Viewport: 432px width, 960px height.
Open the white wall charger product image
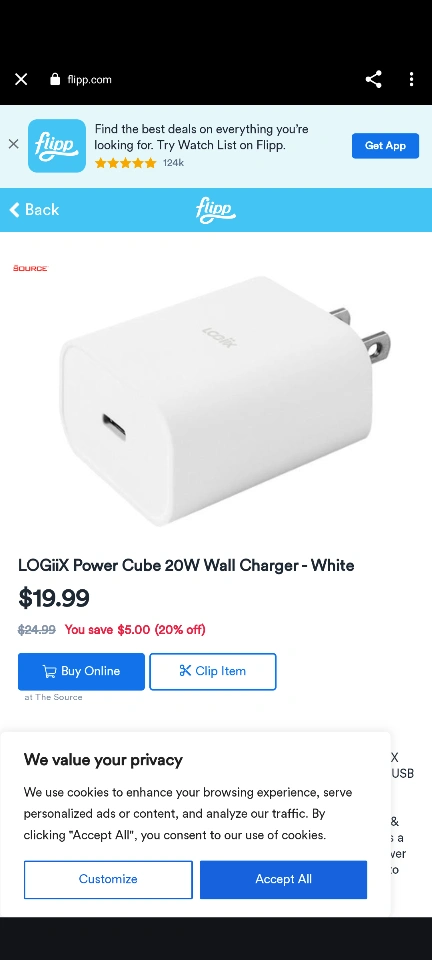pos(225,401)
